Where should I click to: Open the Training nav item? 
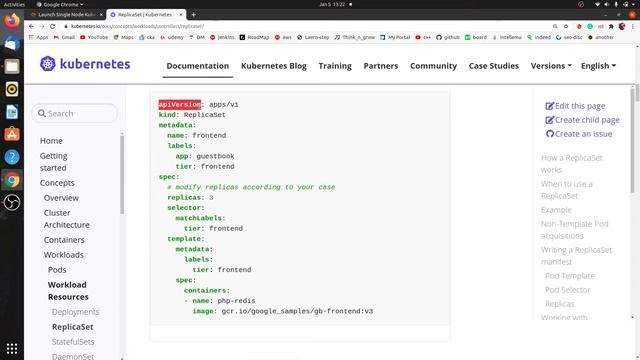335,66
